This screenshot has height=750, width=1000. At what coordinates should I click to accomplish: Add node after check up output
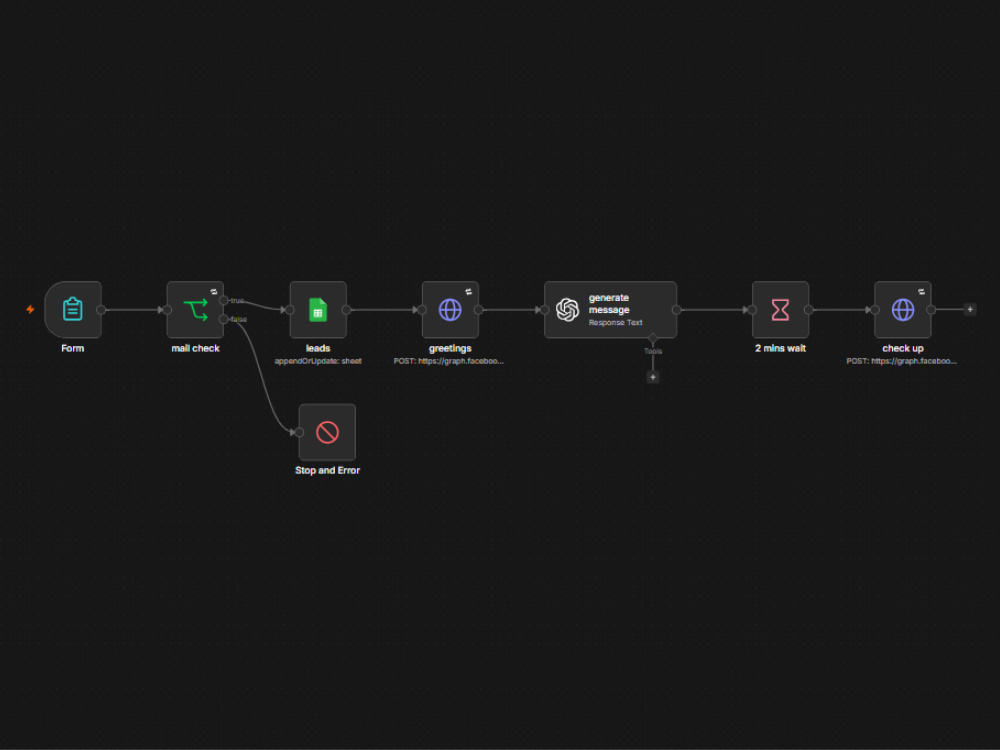click(x=969, y=309)
